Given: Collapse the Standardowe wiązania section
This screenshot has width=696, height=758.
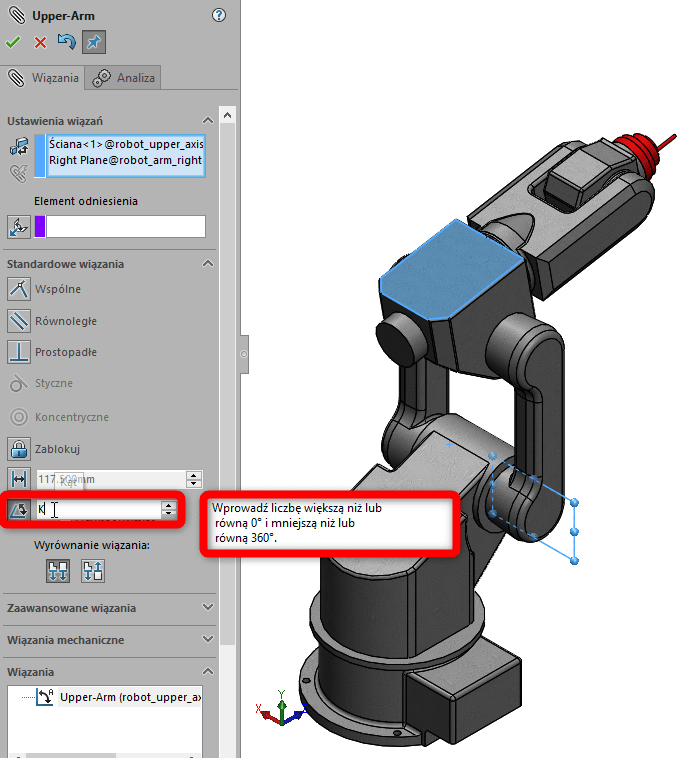Looking at the screenshot, I should [208, 264].
